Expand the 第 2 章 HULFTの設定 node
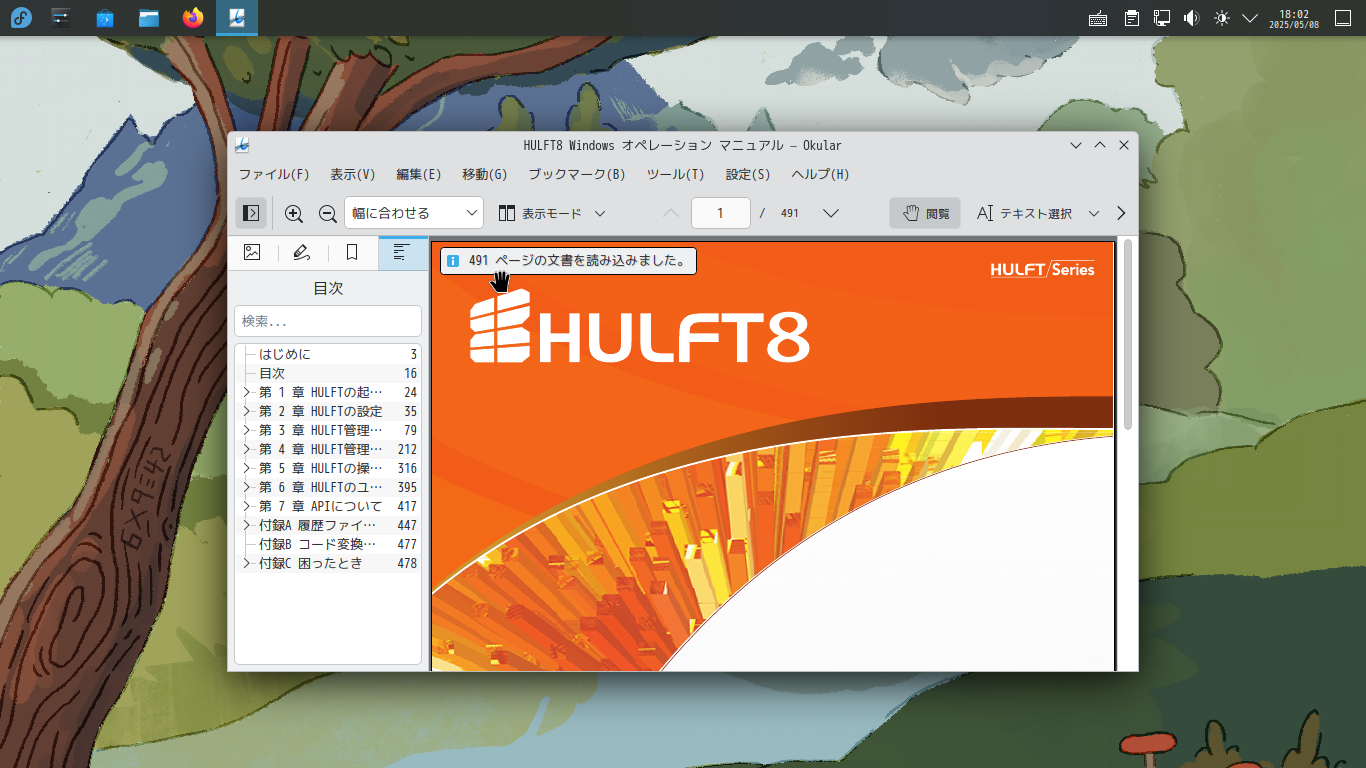The width and height of the screenshot is (1366, 768). [x=246, y=411]
